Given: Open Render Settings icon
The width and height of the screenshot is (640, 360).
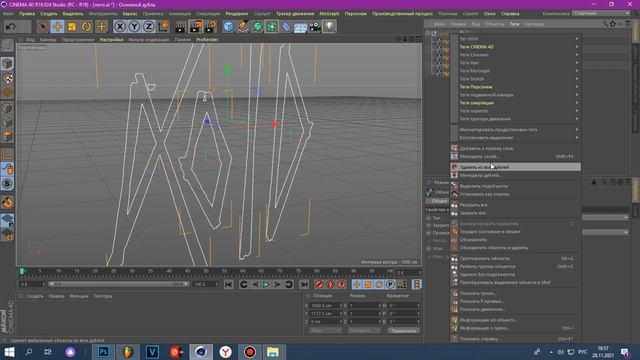Looking at the screenshot, I should pyautogui.click(x=211, y=27).
